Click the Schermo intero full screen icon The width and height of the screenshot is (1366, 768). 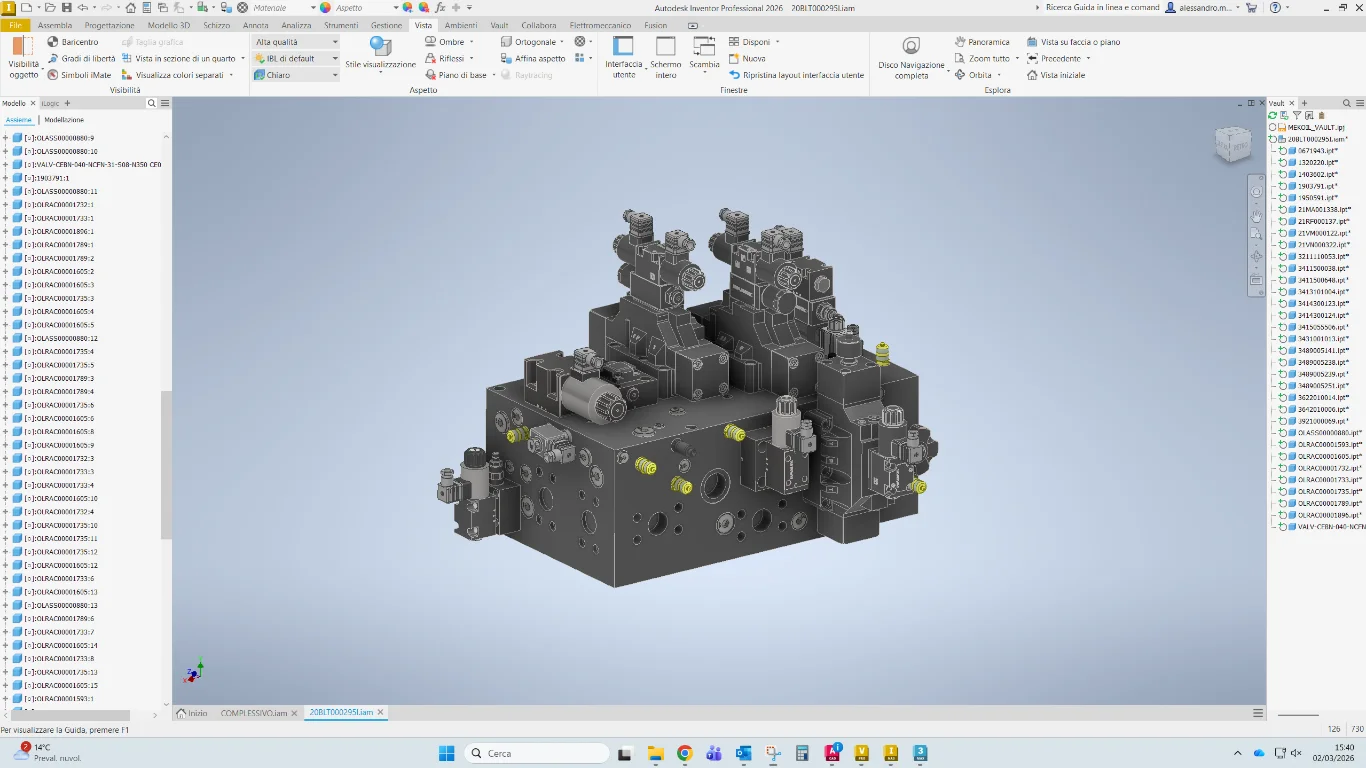pos(666,46)
